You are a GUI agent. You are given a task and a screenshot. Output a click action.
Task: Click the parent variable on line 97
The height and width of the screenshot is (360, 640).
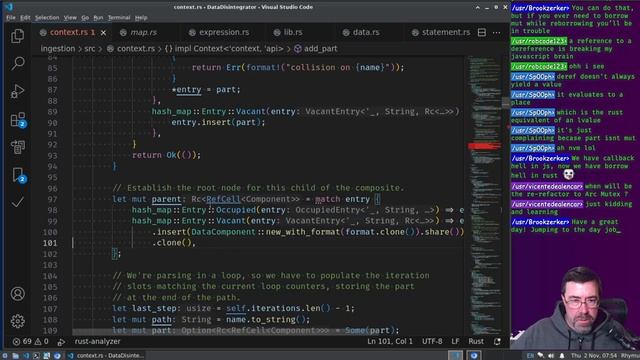click(x=166, y=199)
